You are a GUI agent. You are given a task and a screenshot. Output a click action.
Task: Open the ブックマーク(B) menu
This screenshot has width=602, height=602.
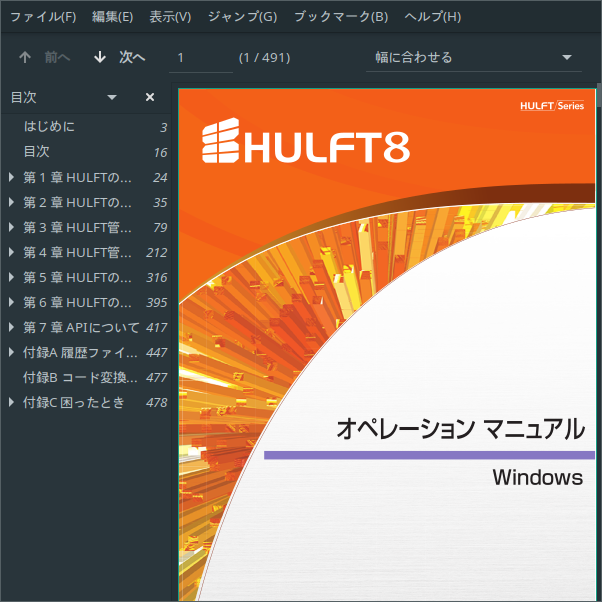(x=341, y=17)
